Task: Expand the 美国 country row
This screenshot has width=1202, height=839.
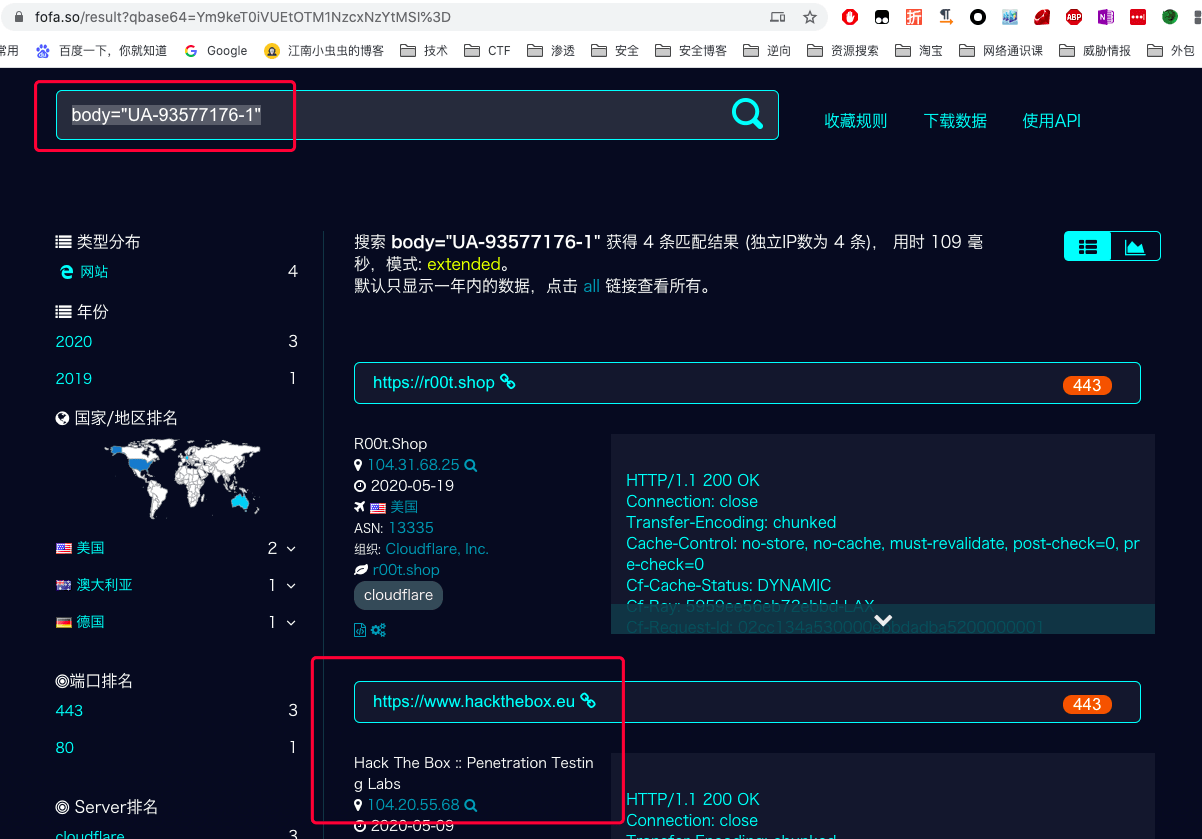Action: (x=291, y=549)
